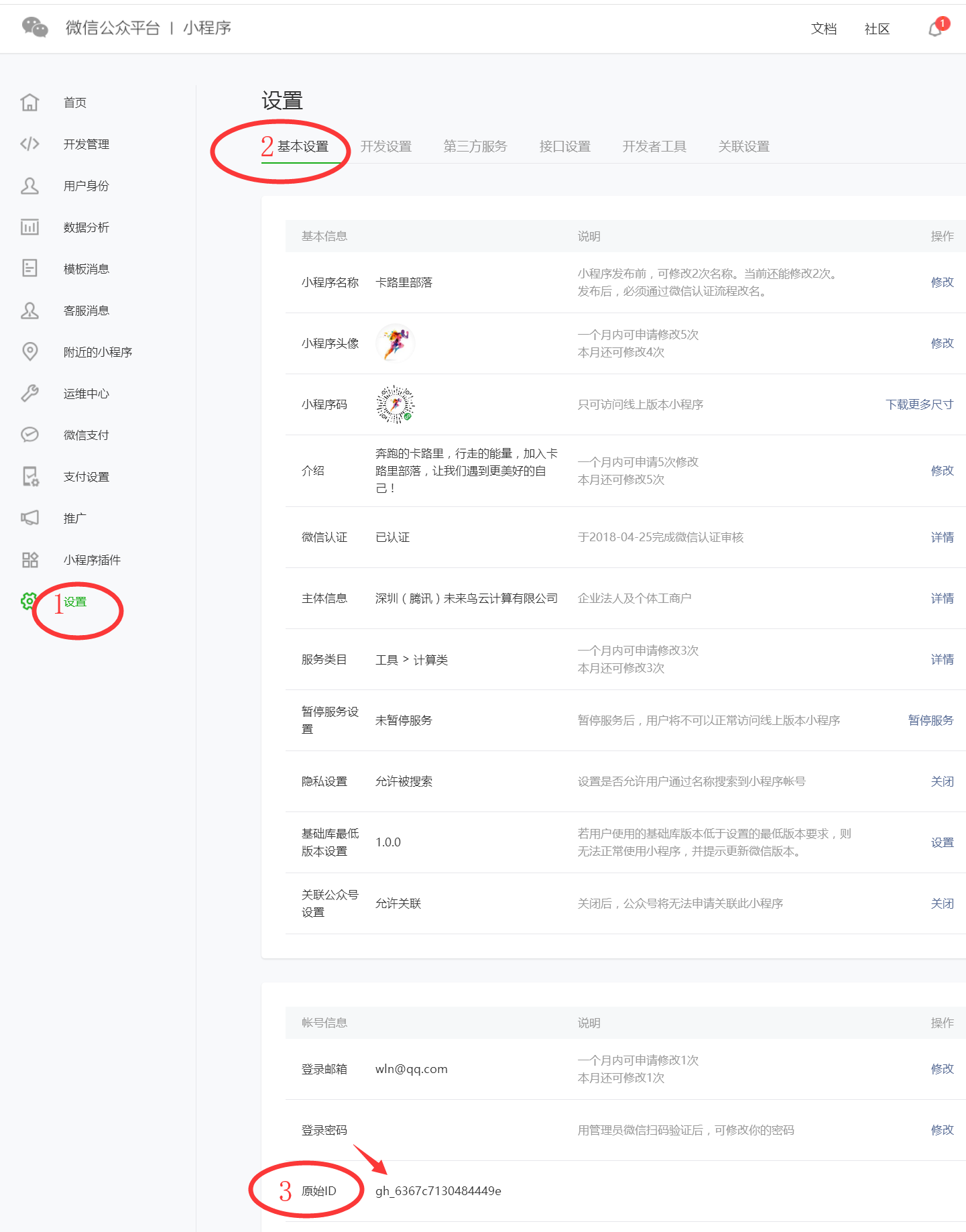Click the 附近的小程序 location pin icon
Image resolution: width=966 pixels, height=1232 pixels.
[29, 352]
